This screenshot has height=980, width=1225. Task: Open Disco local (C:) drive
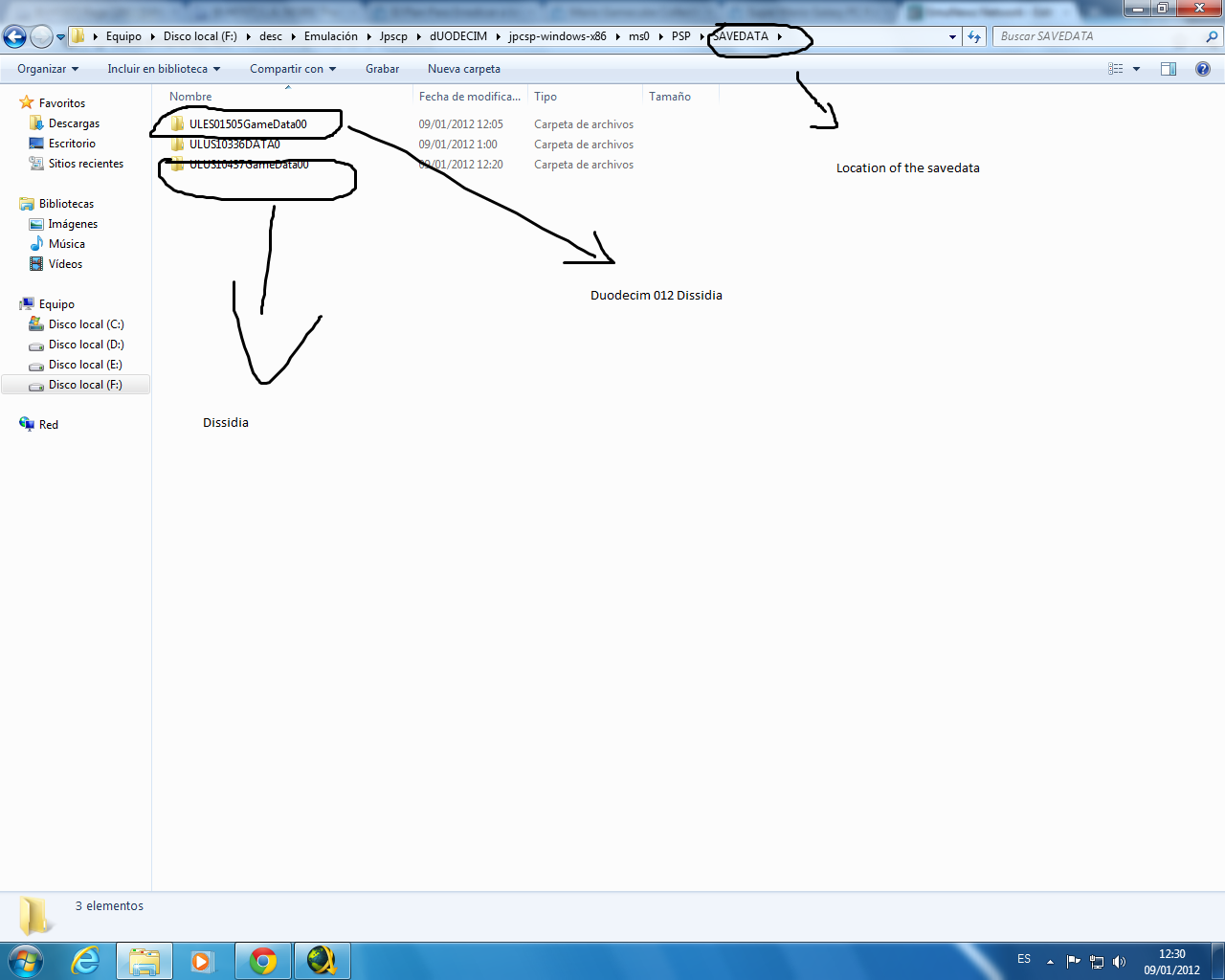(86, 324)
